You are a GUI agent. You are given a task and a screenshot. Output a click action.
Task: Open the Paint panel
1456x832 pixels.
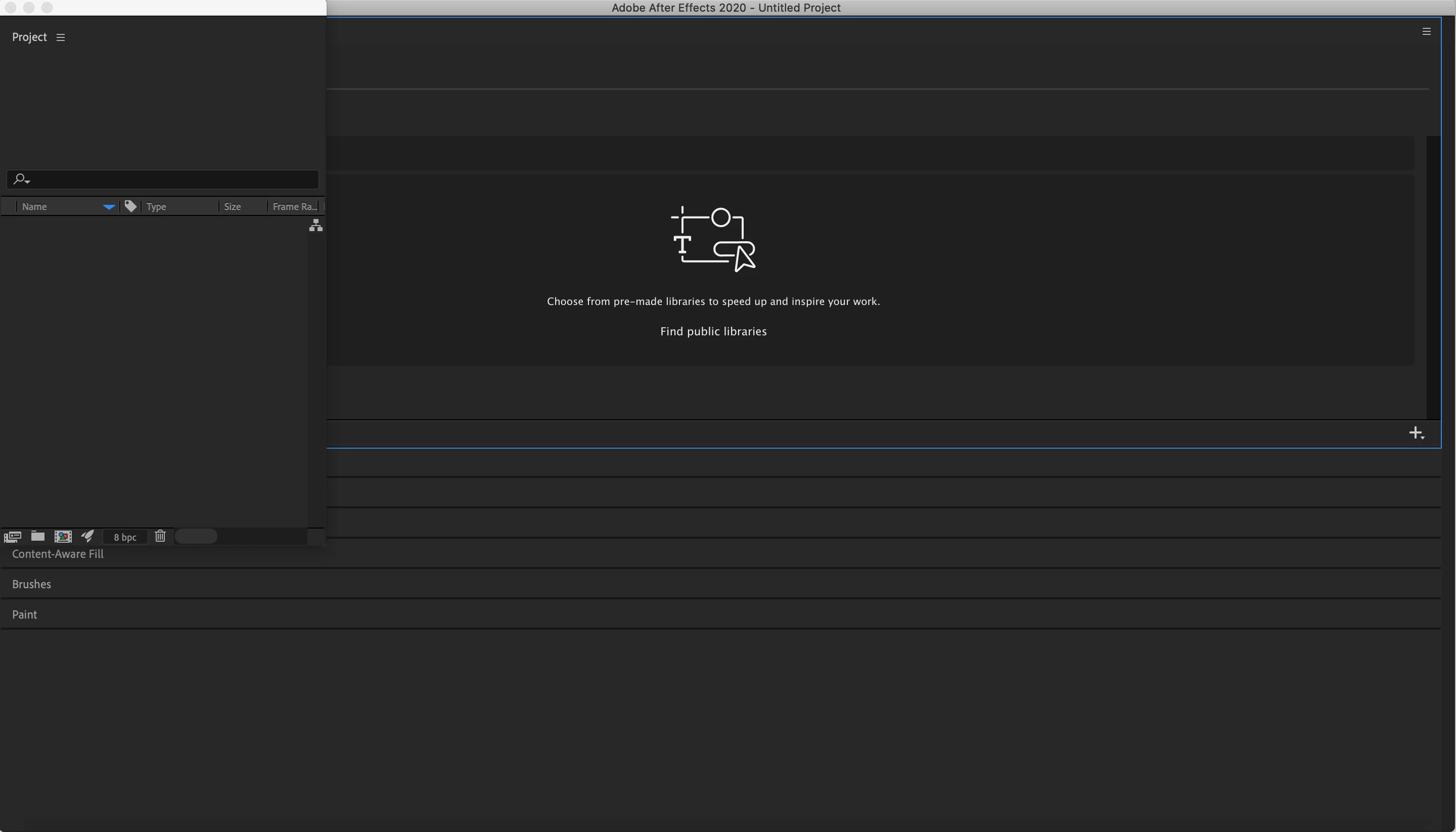click(25, 615)
